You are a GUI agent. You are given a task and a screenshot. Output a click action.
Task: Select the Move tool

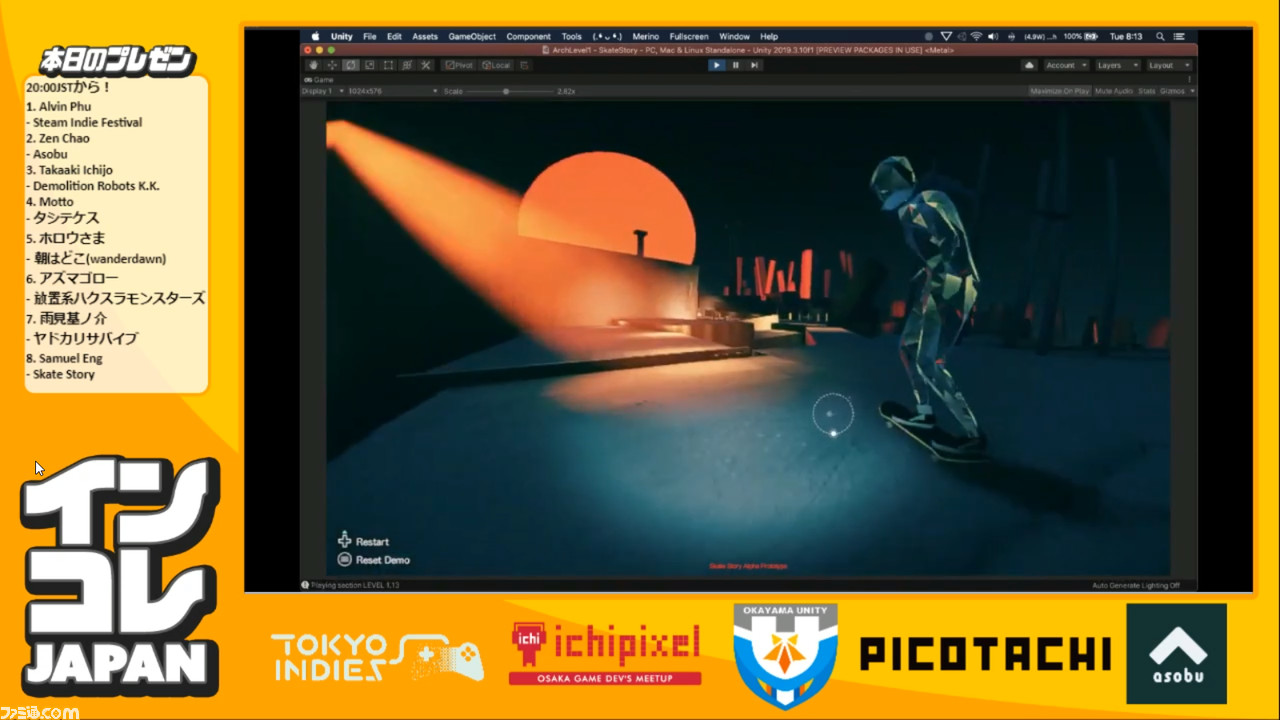point(332,65)
